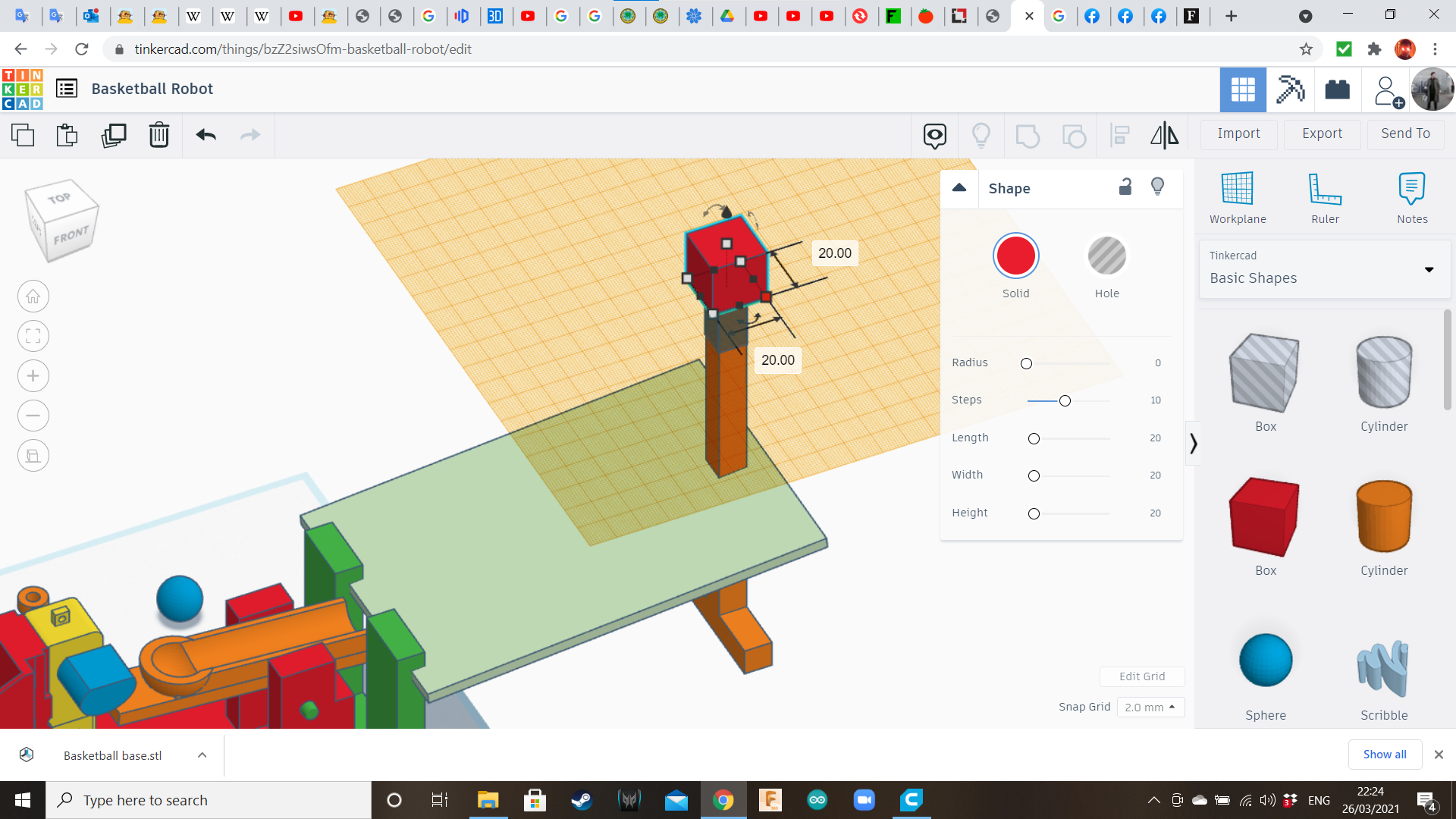The width and height of the screenshot is (1456, 819).
Task: Click the Edit Grid button
Action: (1142, 676)
